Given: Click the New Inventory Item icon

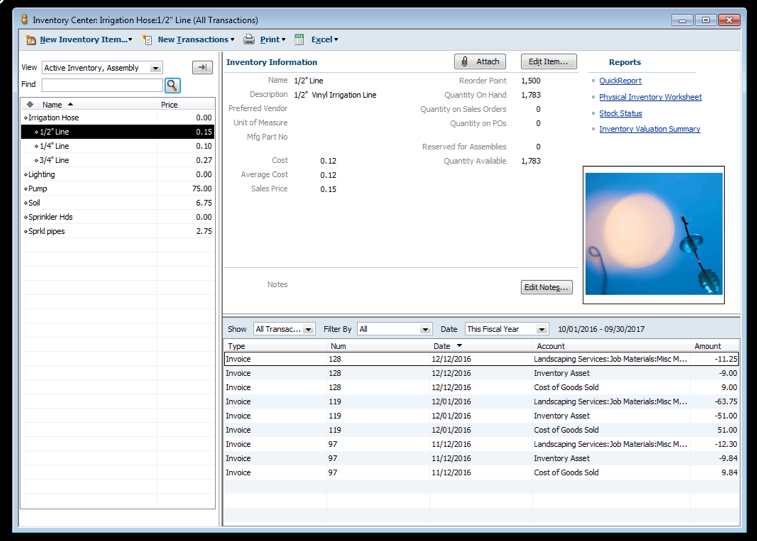Looking at the screenshot, I should pos(31,40).
